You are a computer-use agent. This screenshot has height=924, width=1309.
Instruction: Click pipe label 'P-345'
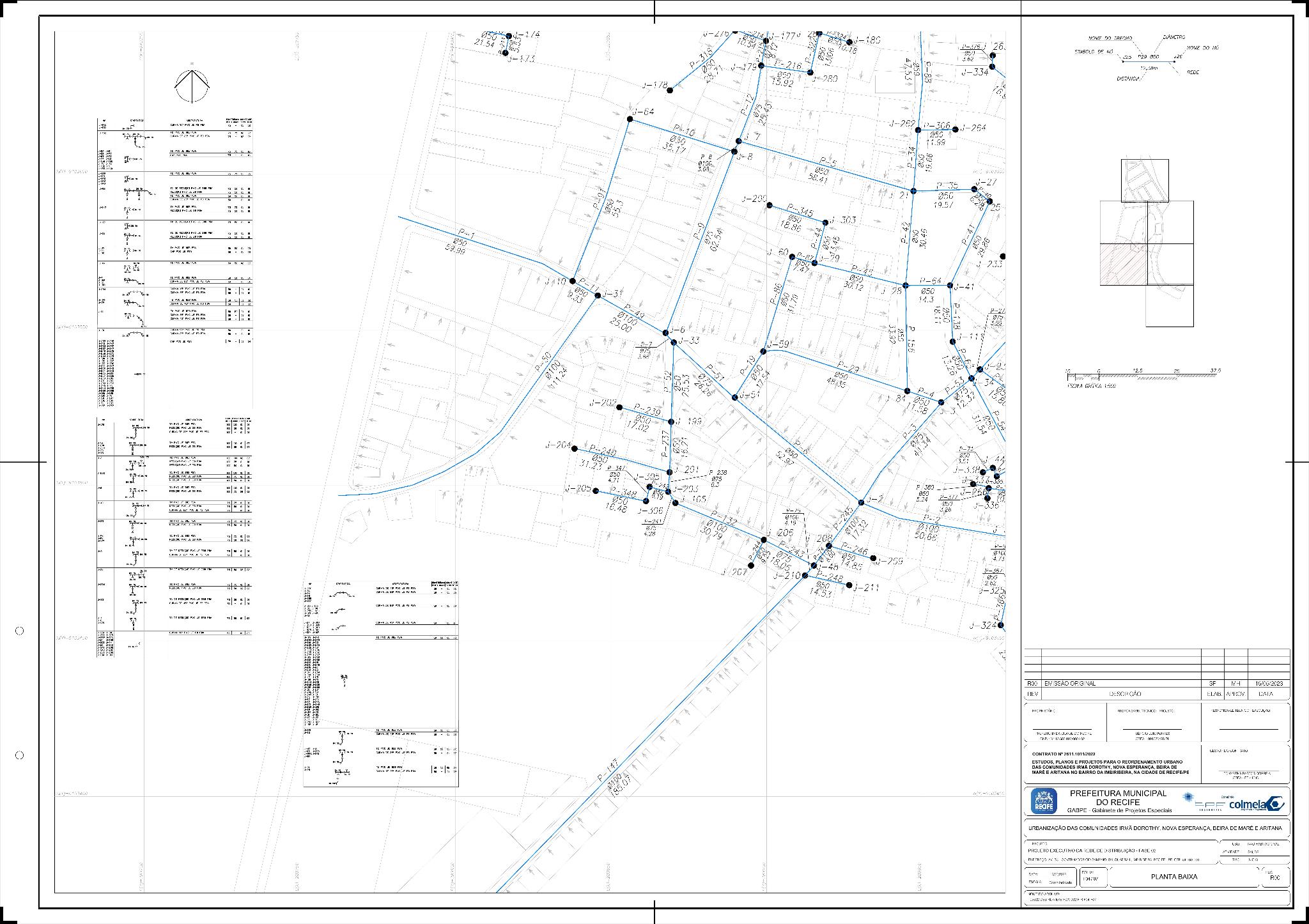(x=800, y=210)
